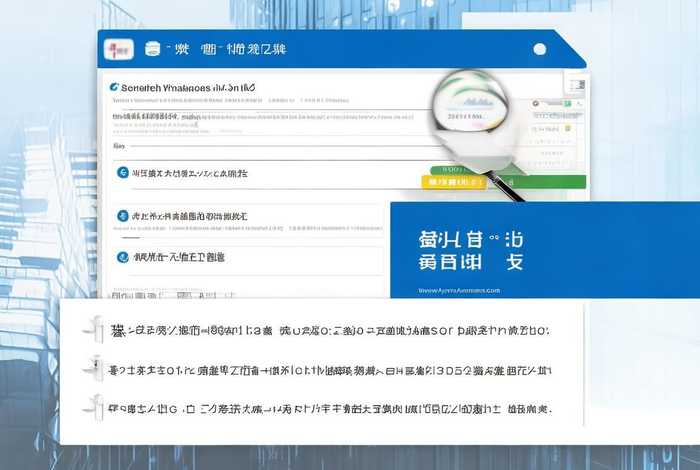
Task: Select the blue round icon of second list row
Action: point(123,216)
